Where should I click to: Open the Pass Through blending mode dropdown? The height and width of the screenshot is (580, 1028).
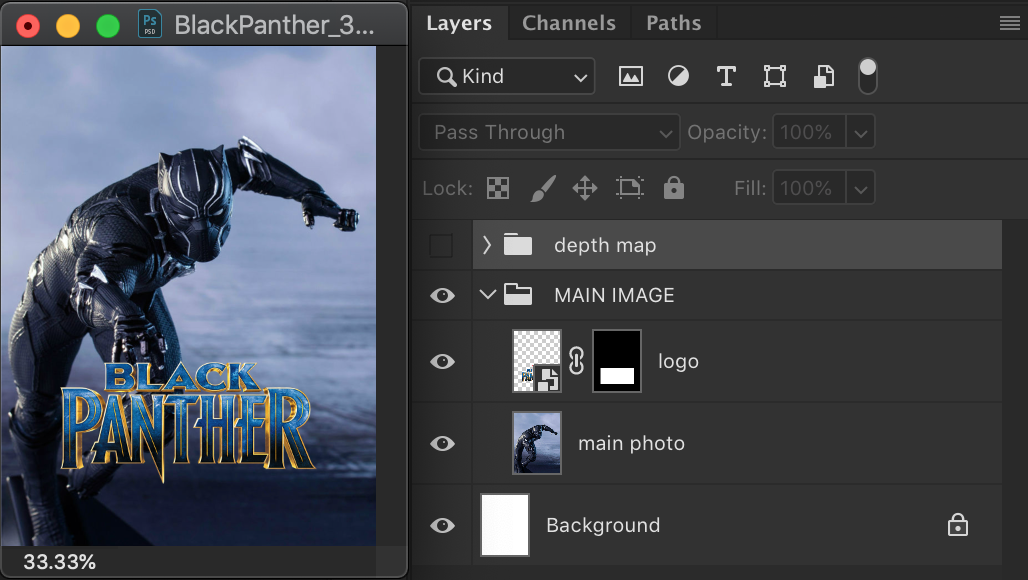pyautogui.click(x=549, y=132)
